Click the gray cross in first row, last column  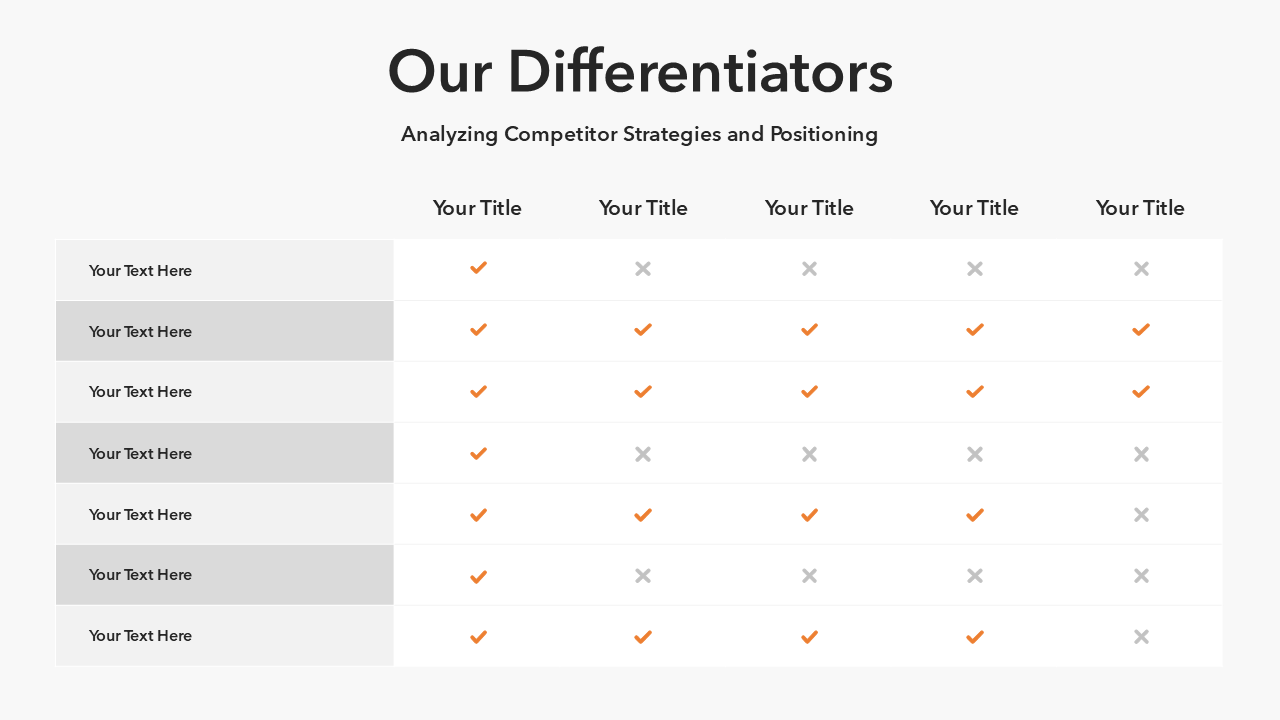tap(1141, 269)
